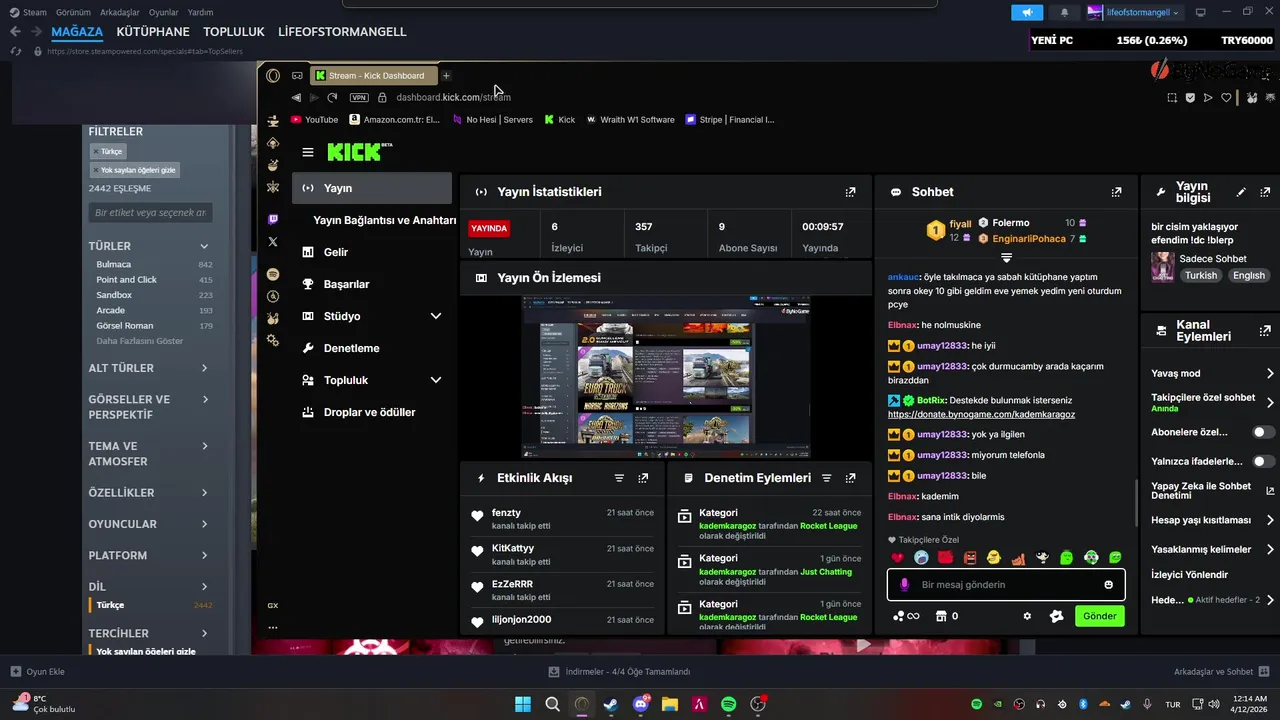The width and height of the screenshot is (1280, 720).
Task: Remove the Türkçe filter tag in Steam
Action: point(95,151)
